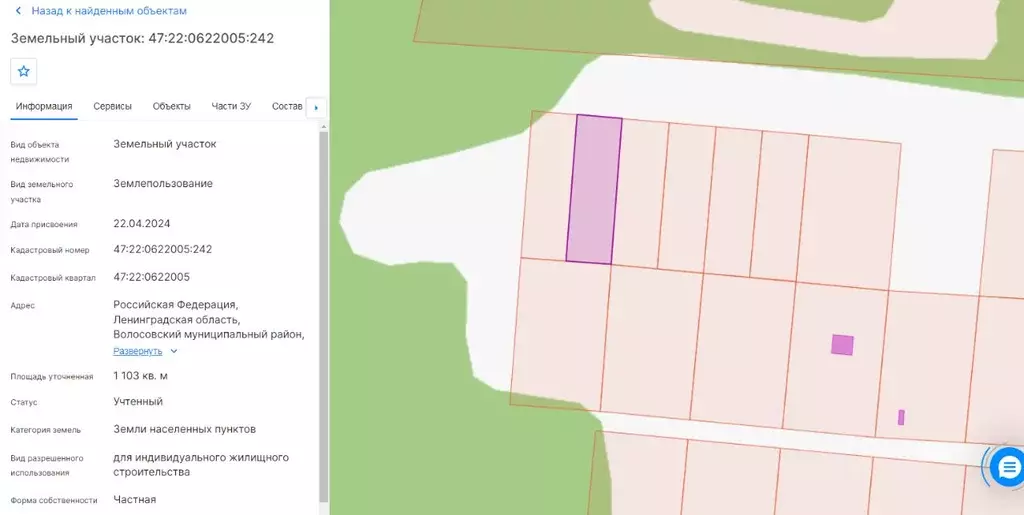The image size is (1024, 515).
Task: Open the Части ЗУ tab
Action: [231, 106]
